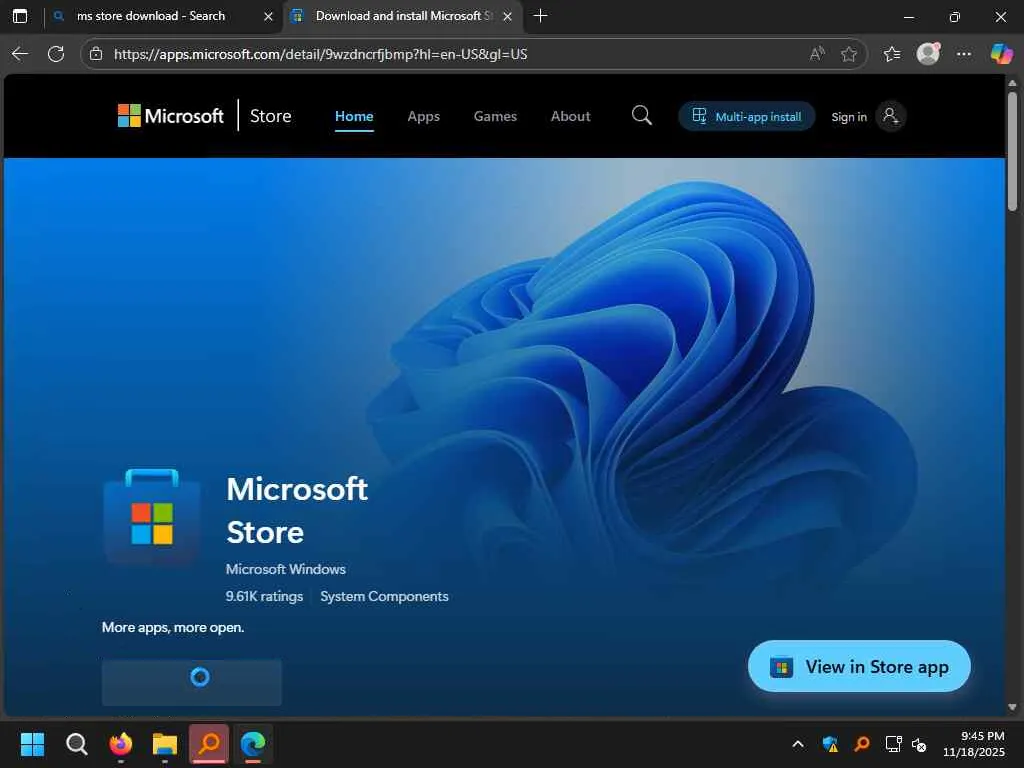The height and width of the screenshot is (768, 1024).
Task: Open taskbar Search
Action: click(x=76, y=744)
